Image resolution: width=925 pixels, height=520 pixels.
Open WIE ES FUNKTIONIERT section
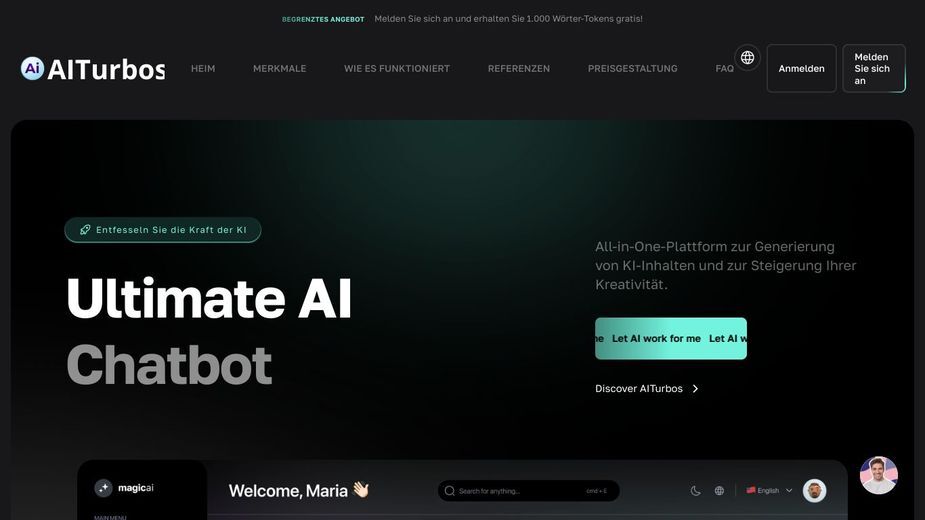tap(397, 68)
